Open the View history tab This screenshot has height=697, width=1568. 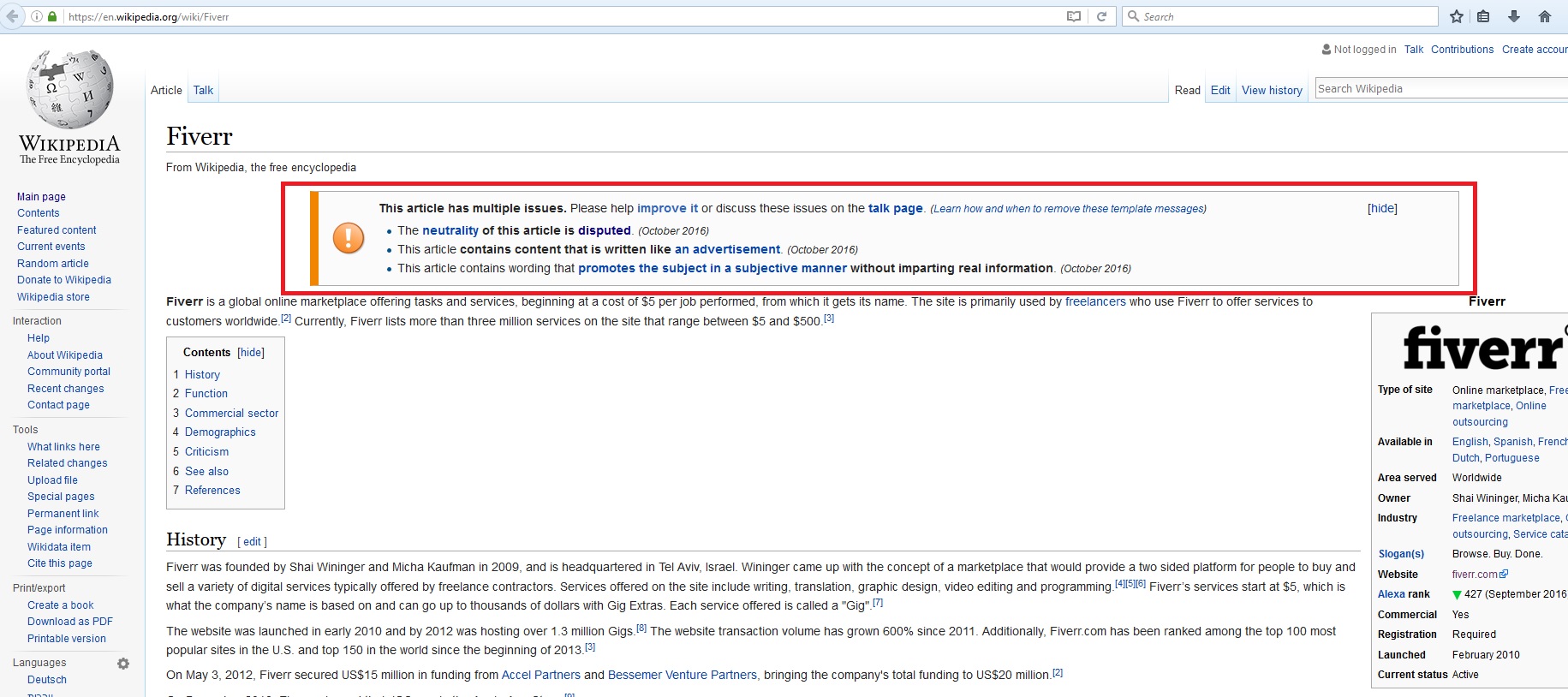click(x=1271, y=90)
